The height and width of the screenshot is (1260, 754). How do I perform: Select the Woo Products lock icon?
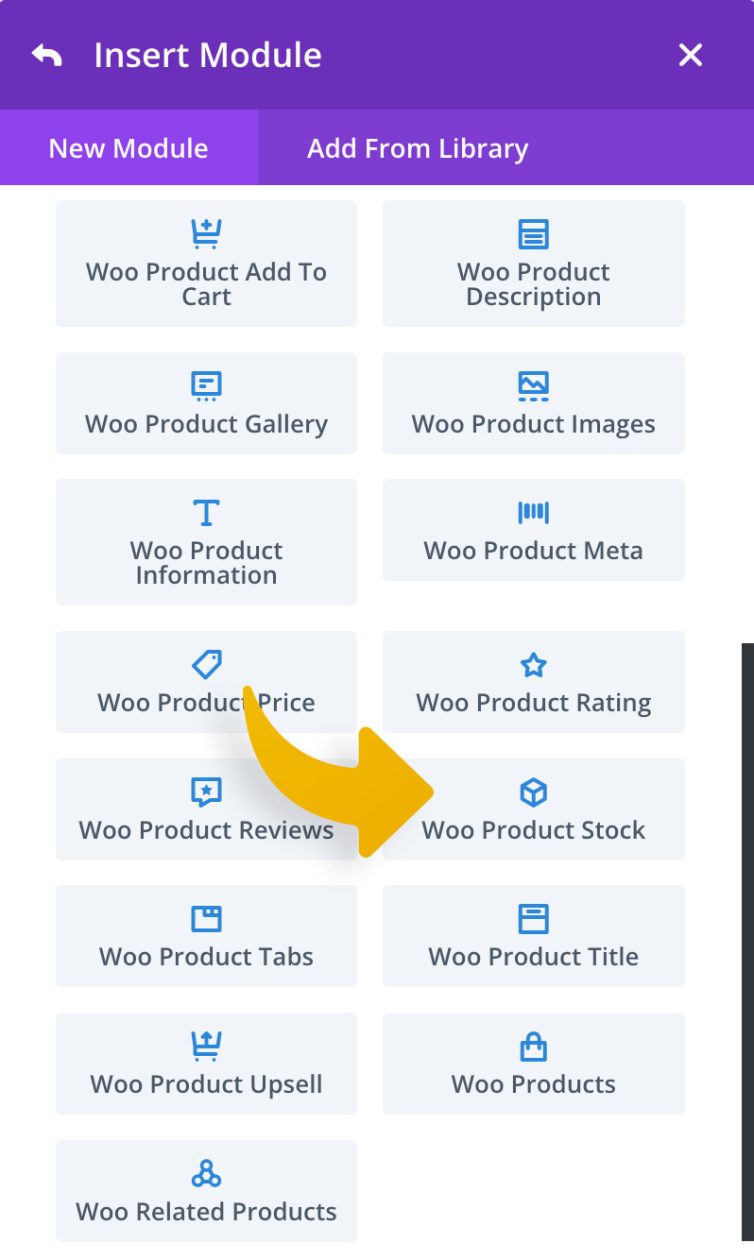(x=533, y=1044)
